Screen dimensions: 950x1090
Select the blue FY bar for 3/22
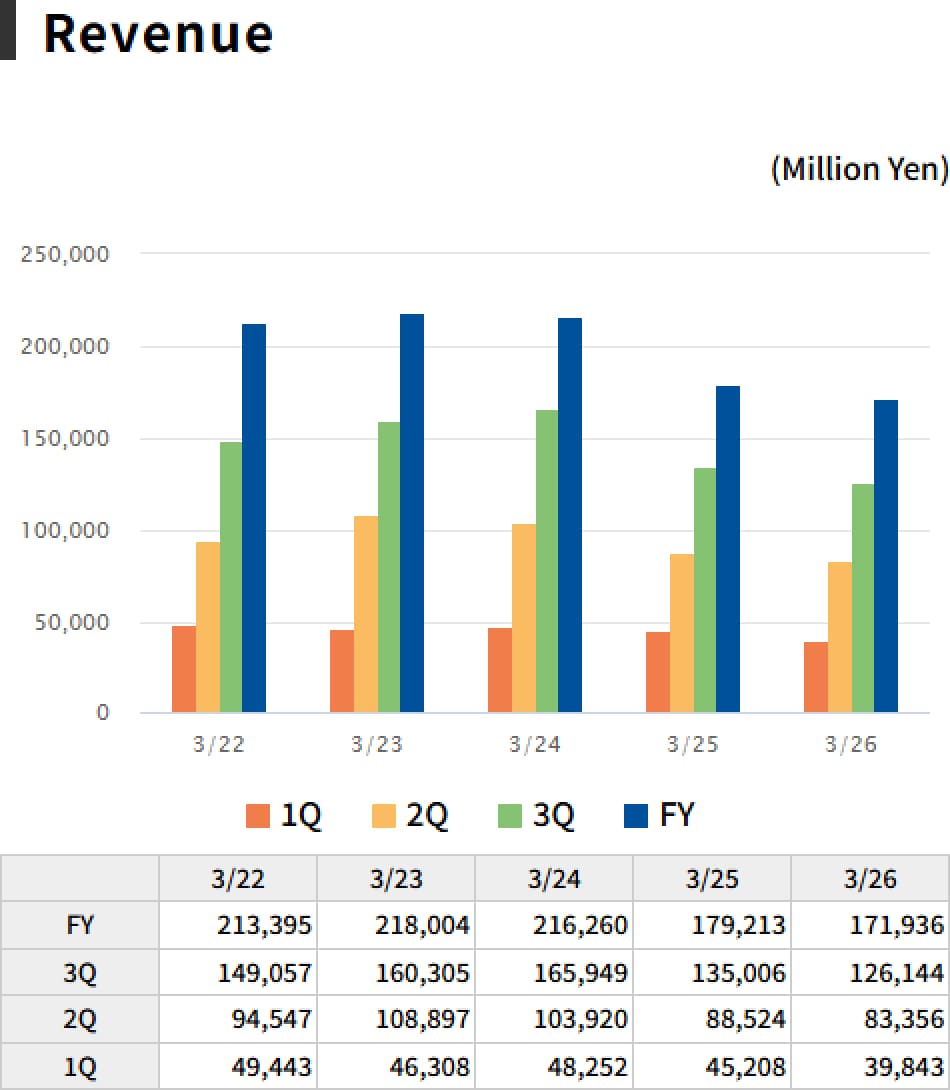(x=254, y=518)
